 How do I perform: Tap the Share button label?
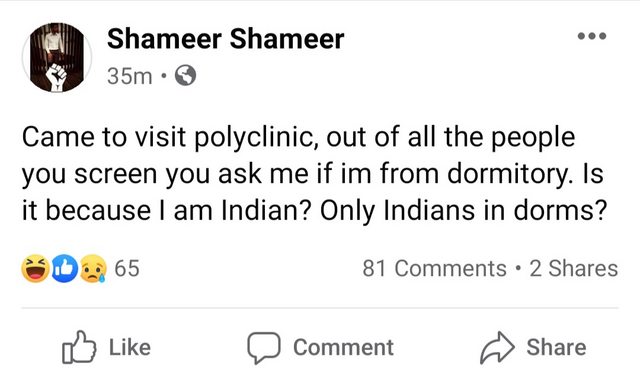tap(556, 347)
